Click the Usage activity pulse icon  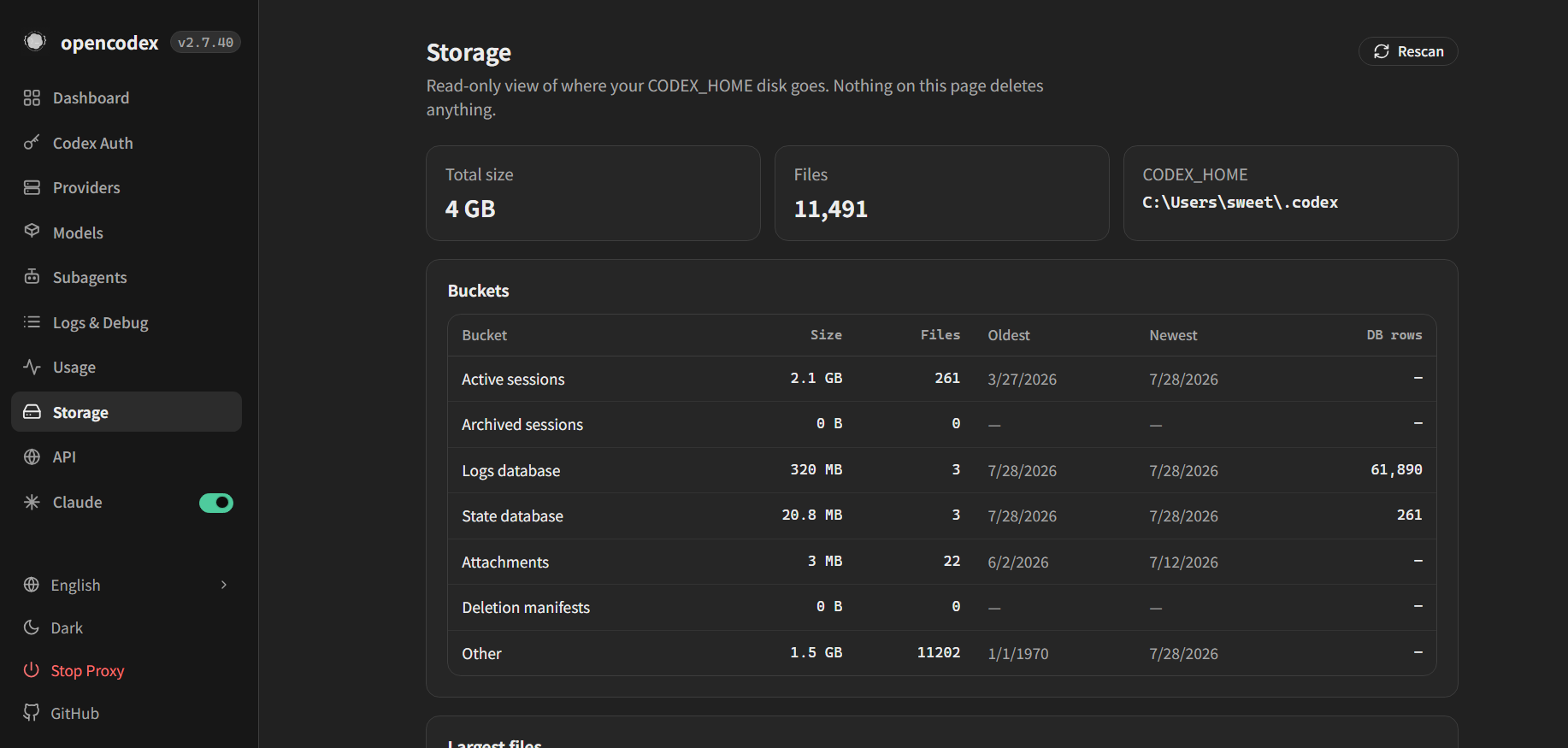[x=32, y=367]
